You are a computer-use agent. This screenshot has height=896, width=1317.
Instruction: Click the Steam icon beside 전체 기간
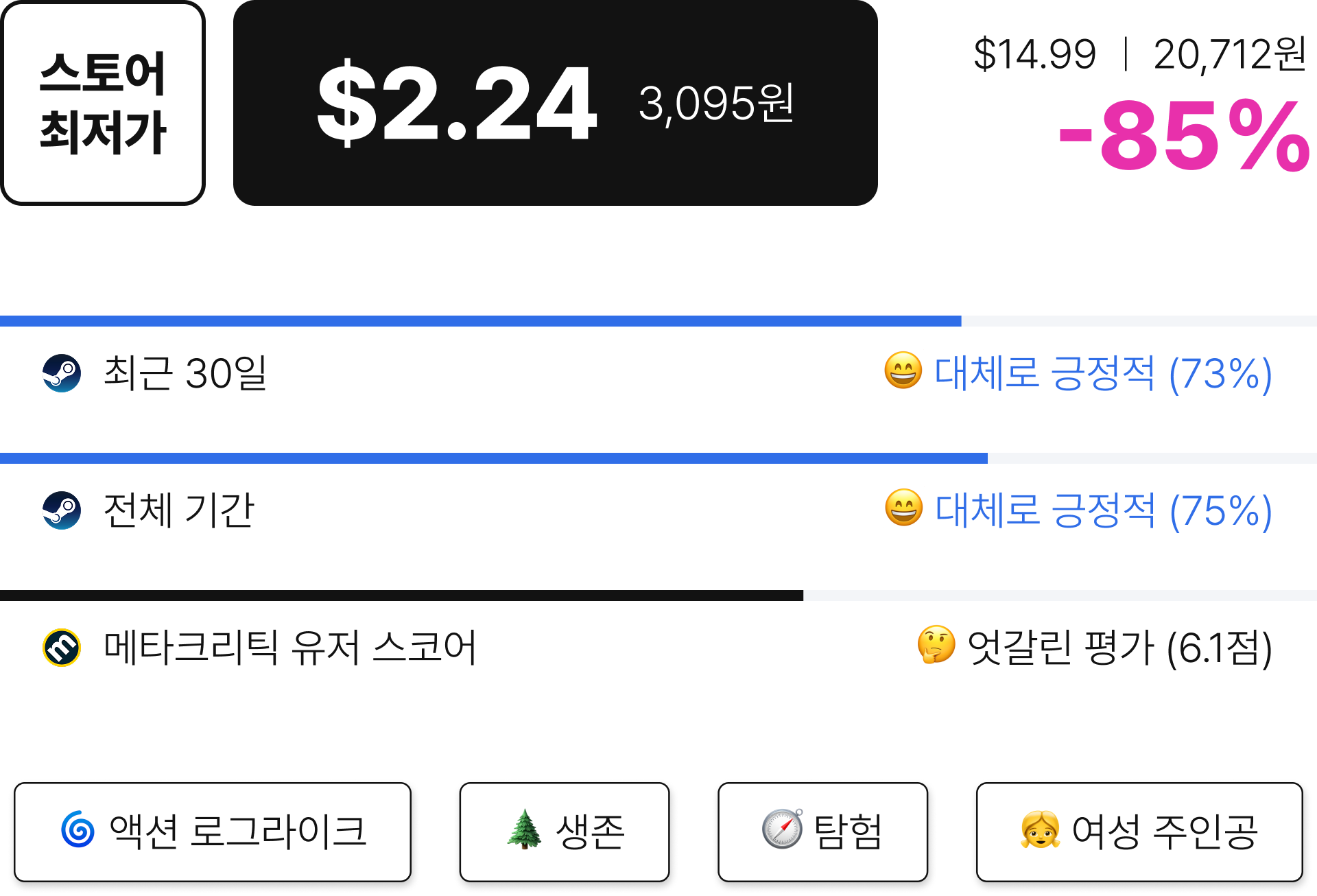click(x=62, y=510)
